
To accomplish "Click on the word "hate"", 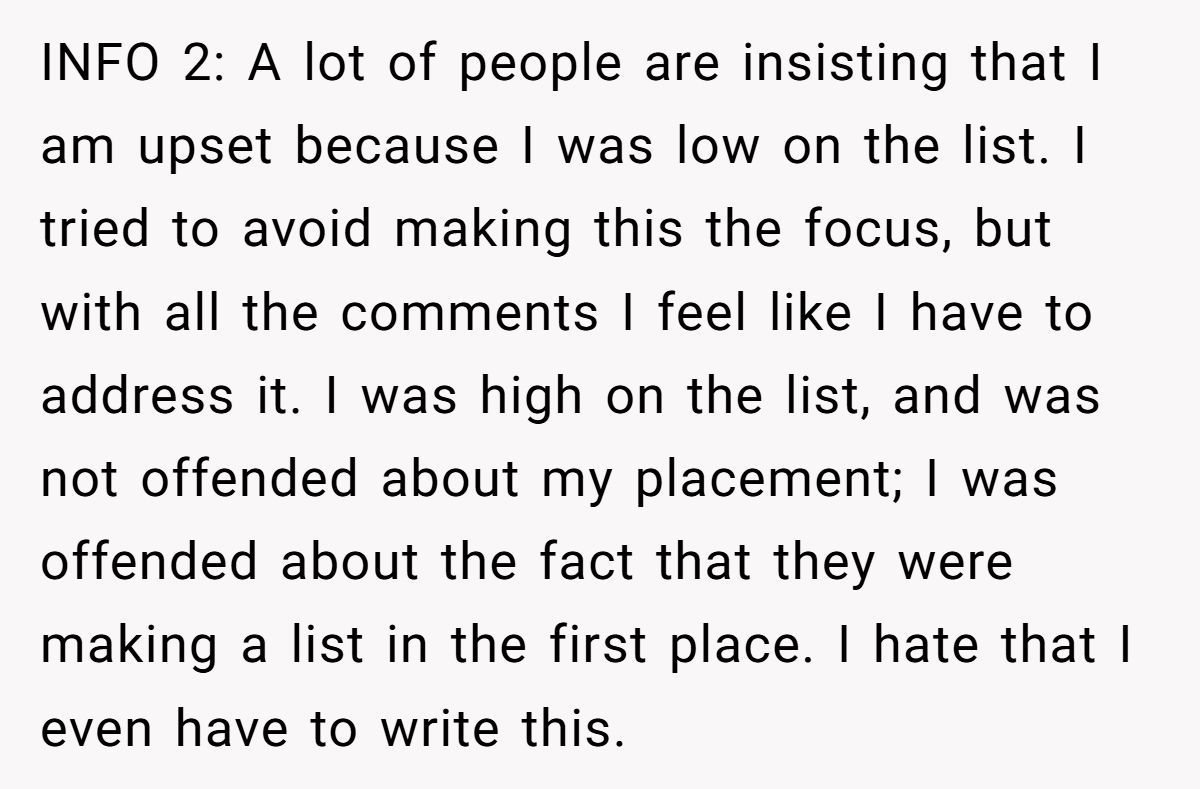I will [938, 645].
